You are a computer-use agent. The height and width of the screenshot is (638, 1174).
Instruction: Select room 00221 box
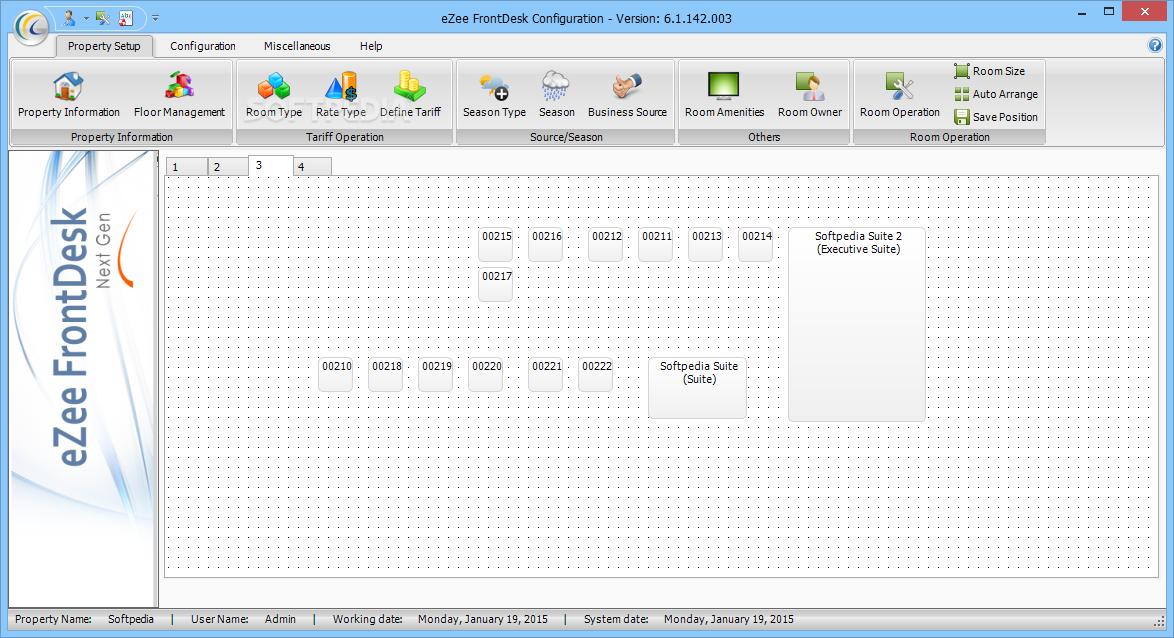coord(546,374)
